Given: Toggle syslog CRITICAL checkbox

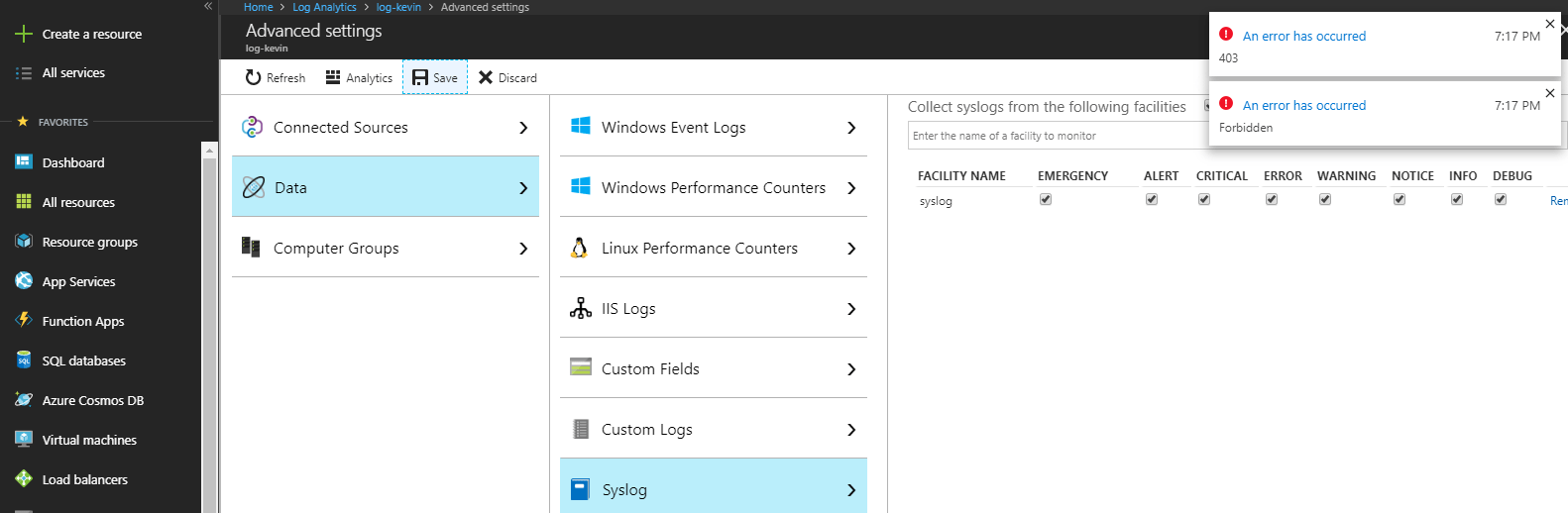Looking at the screenshot, I should click(x=1204, y=200).
